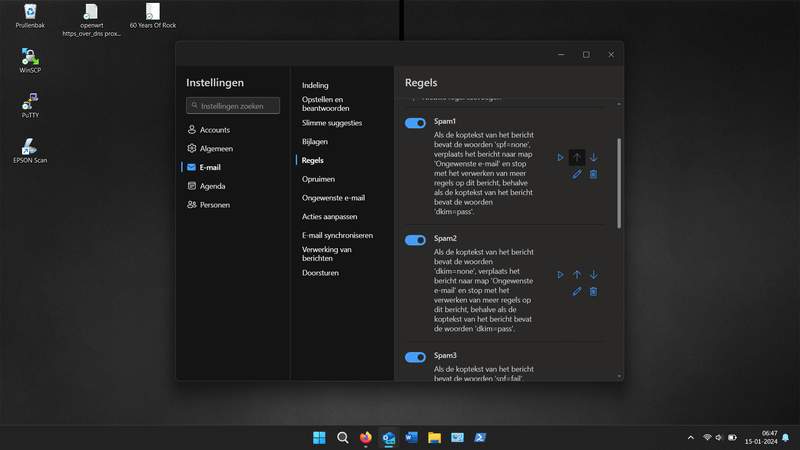Move the Spam2 rule up
The height and width of the screenshot is (450, 800).
pyautogui.click(x=577, y=274)
